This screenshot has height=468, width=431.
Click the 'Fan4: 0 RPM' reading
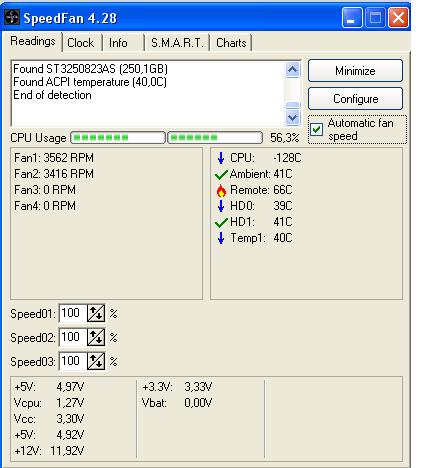coord(45,206)
